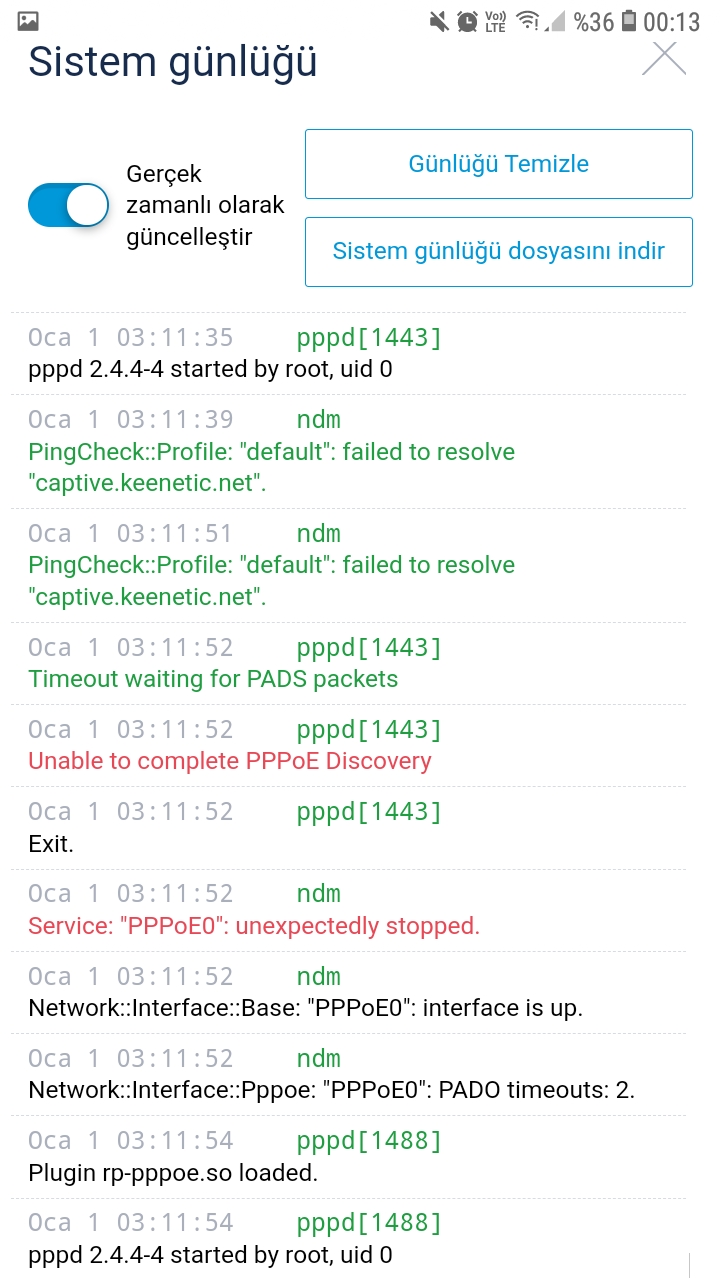Click the Günlüğü Temizle button
720x1280 pixels.
(x=499, y=164)
